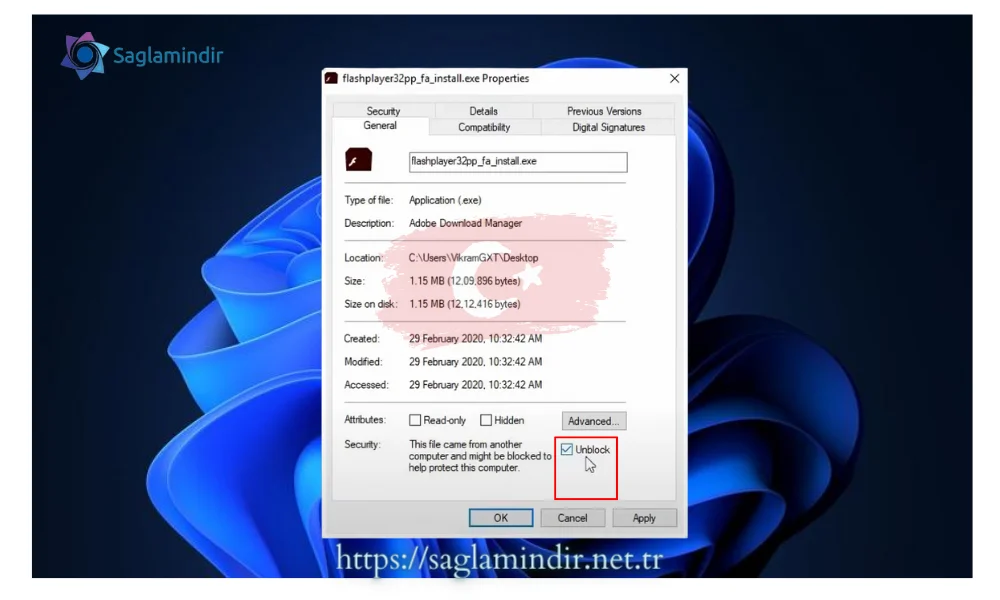This screenshot has height=600, width=1000.
Task: Click the Size value 1.15 MB (12,09,896 bytes)
Action: (x=464, y=281)
